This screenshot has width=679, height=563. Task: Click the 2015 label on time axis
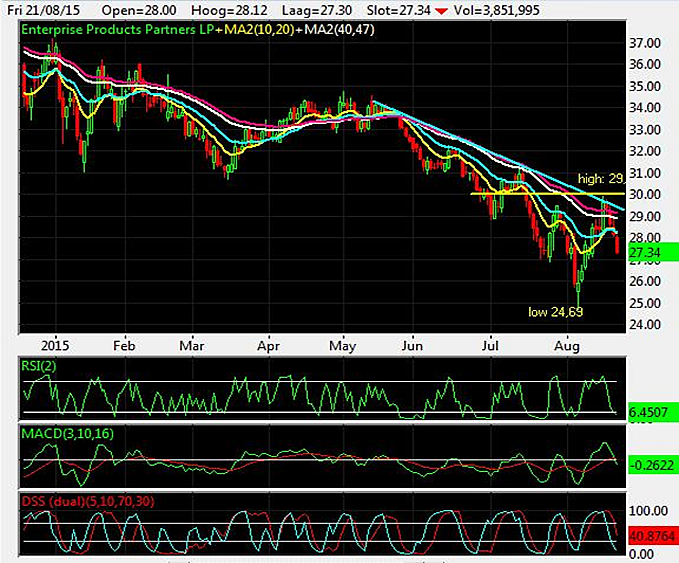click(41, 340)
